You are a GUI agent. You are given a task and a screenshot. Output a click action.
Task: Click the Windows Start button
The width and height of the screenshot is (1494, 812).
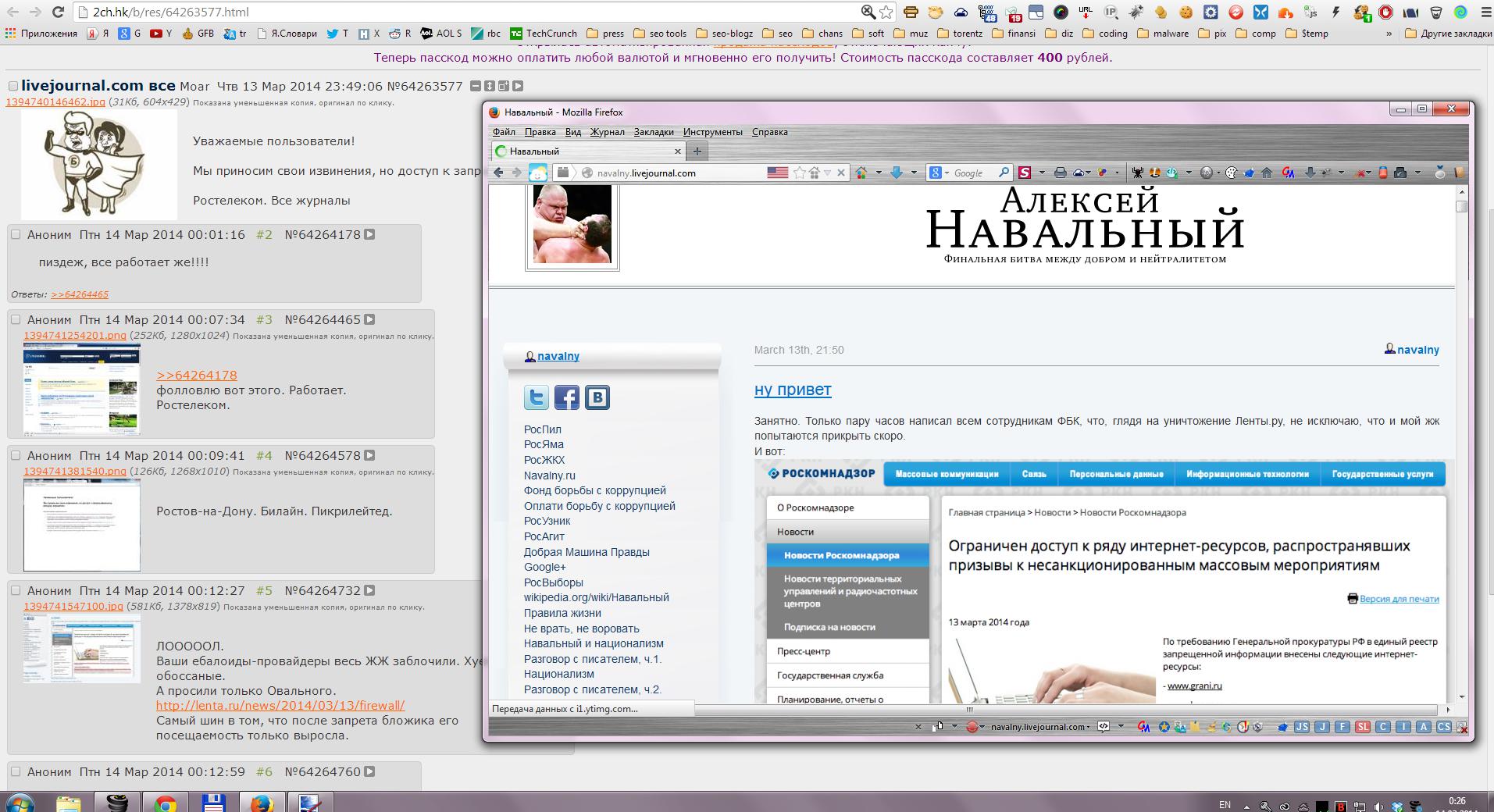point(19,803)
